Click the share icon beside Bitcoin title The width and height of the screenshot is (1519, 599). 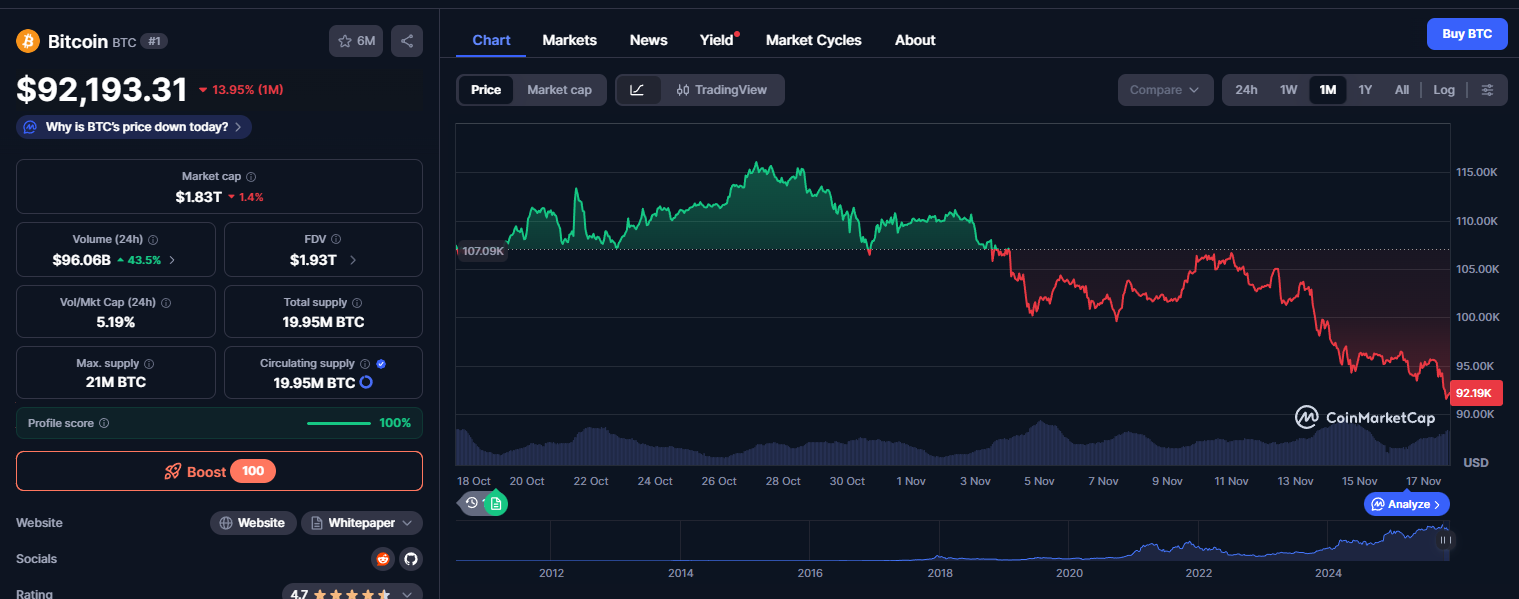tap(407, 41)
